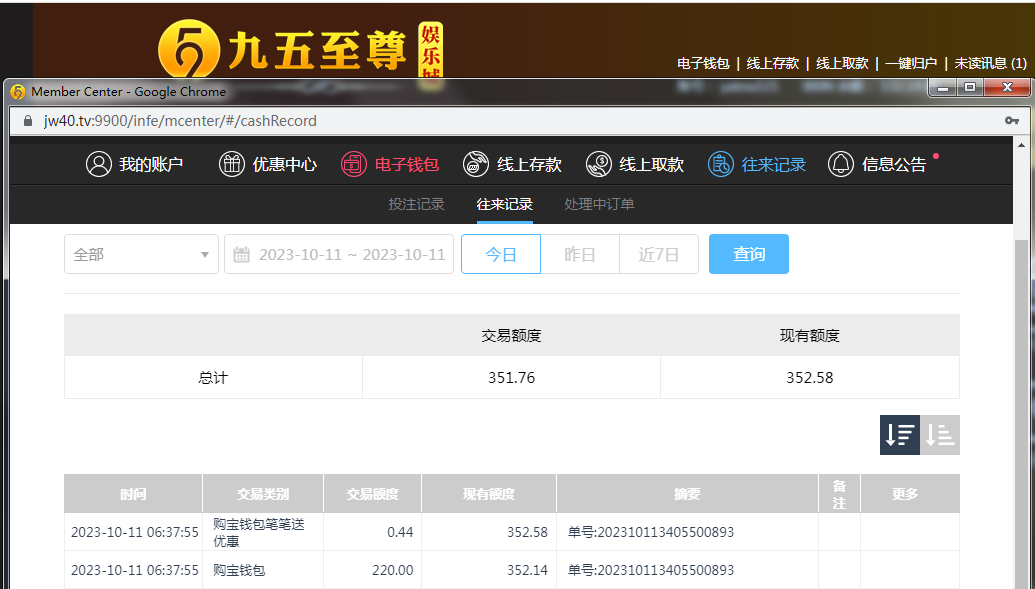Click 单号 in the 0.44 transaction row
The height and width of the screenshot is (589, 1035).
(651, 532)
